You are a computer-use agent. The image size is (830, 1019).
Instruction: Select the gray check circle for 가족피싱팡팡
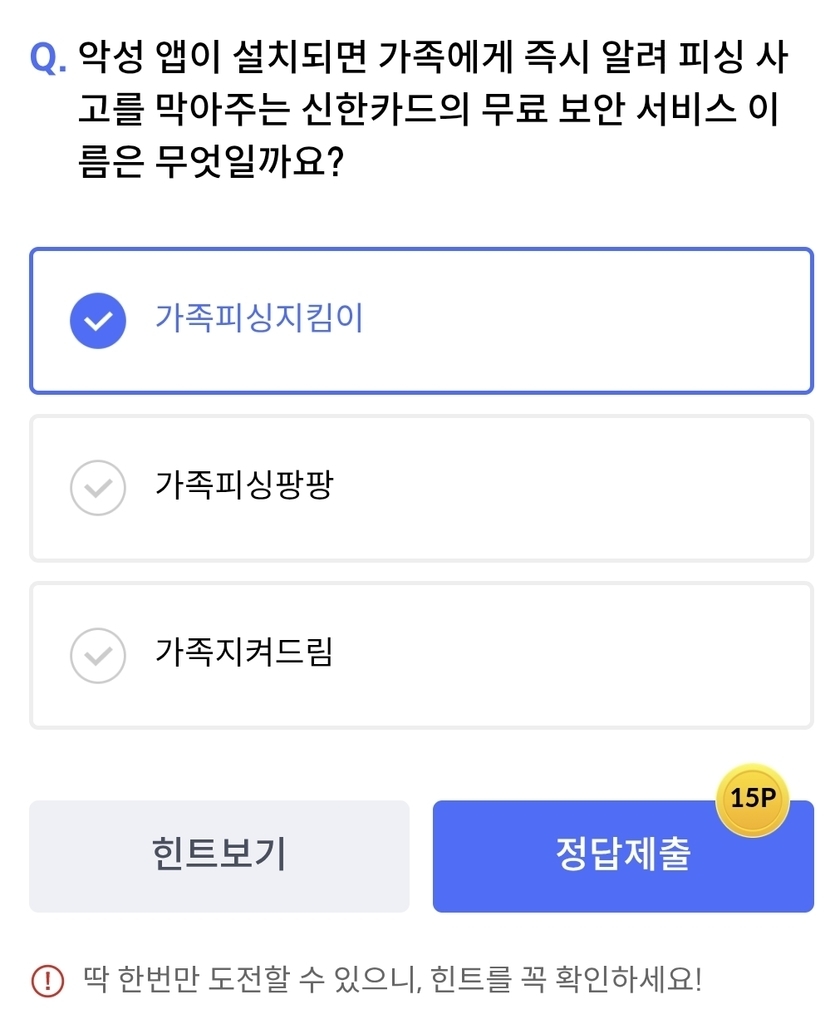click(98, 488)
